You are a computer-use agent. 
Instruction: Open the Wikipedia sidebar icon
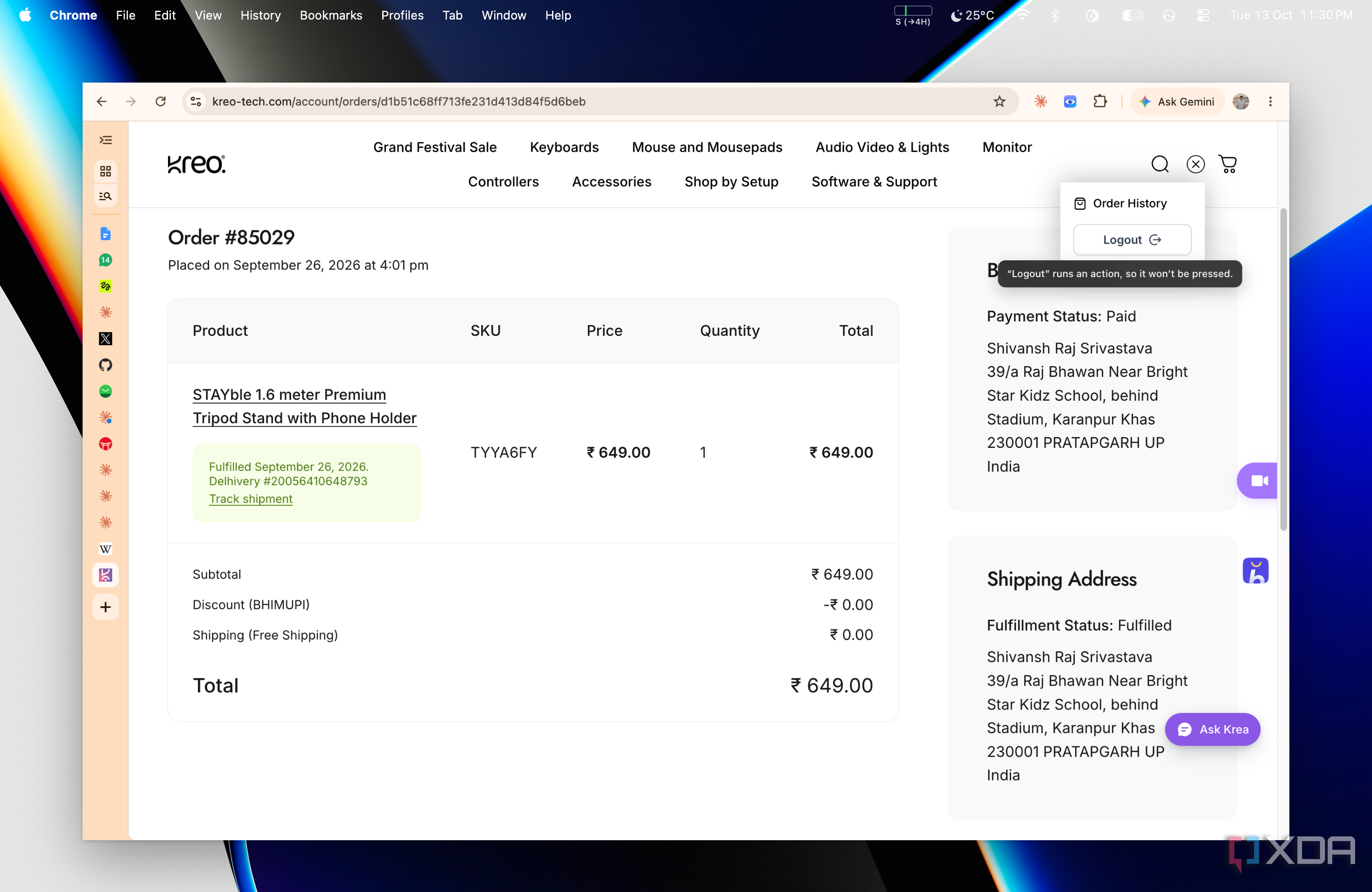[105, 549]
